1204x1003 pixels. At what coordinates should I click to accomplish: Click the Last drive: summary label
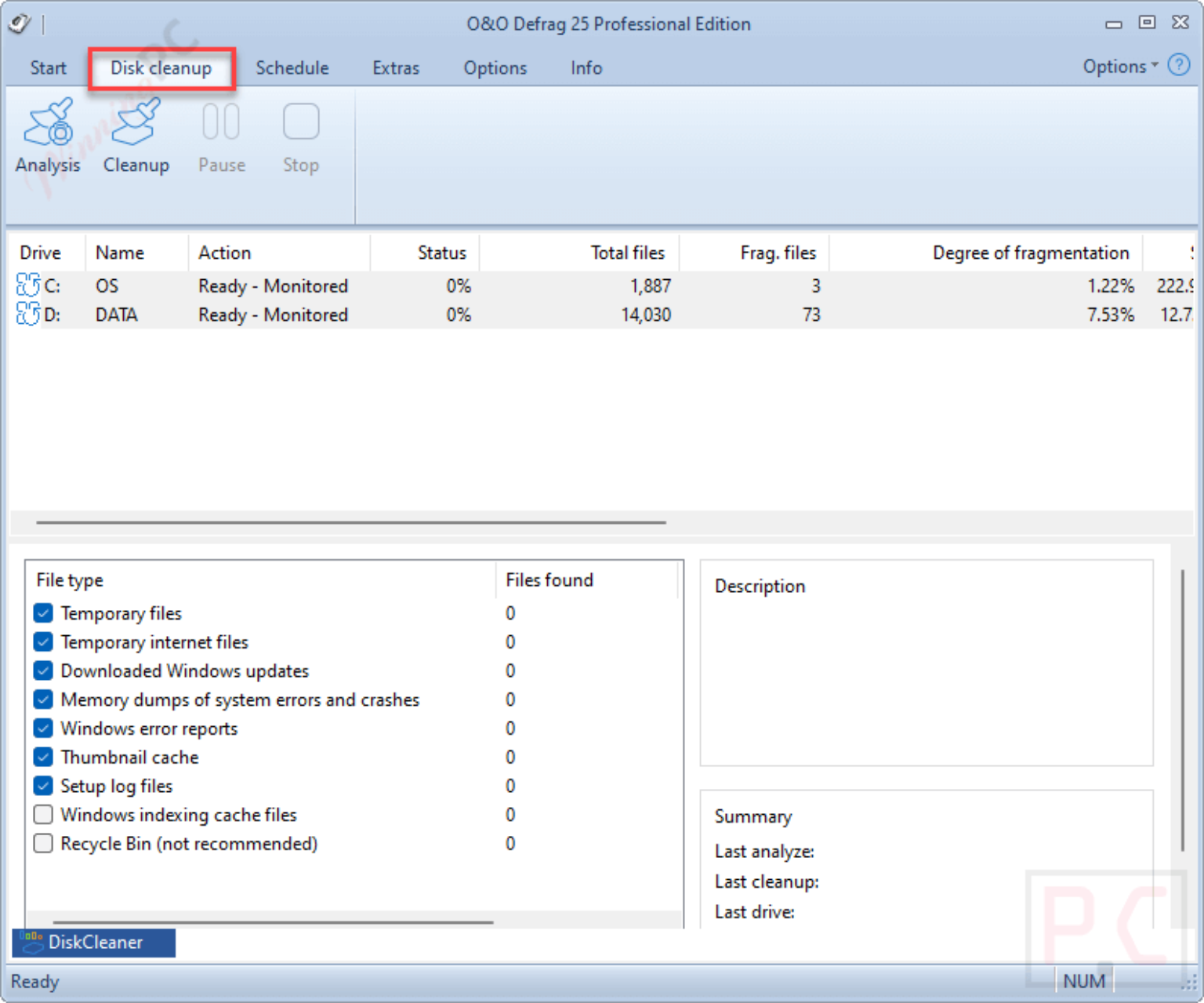click(754, 911)
